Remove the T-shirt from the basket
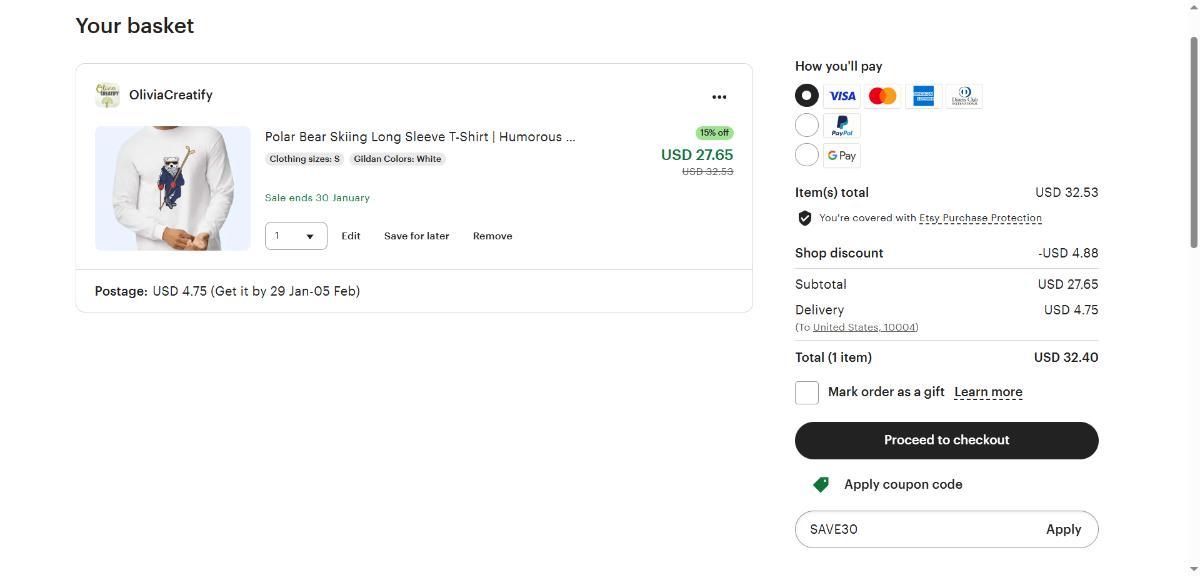1200x576 pixels. point(492,236)
